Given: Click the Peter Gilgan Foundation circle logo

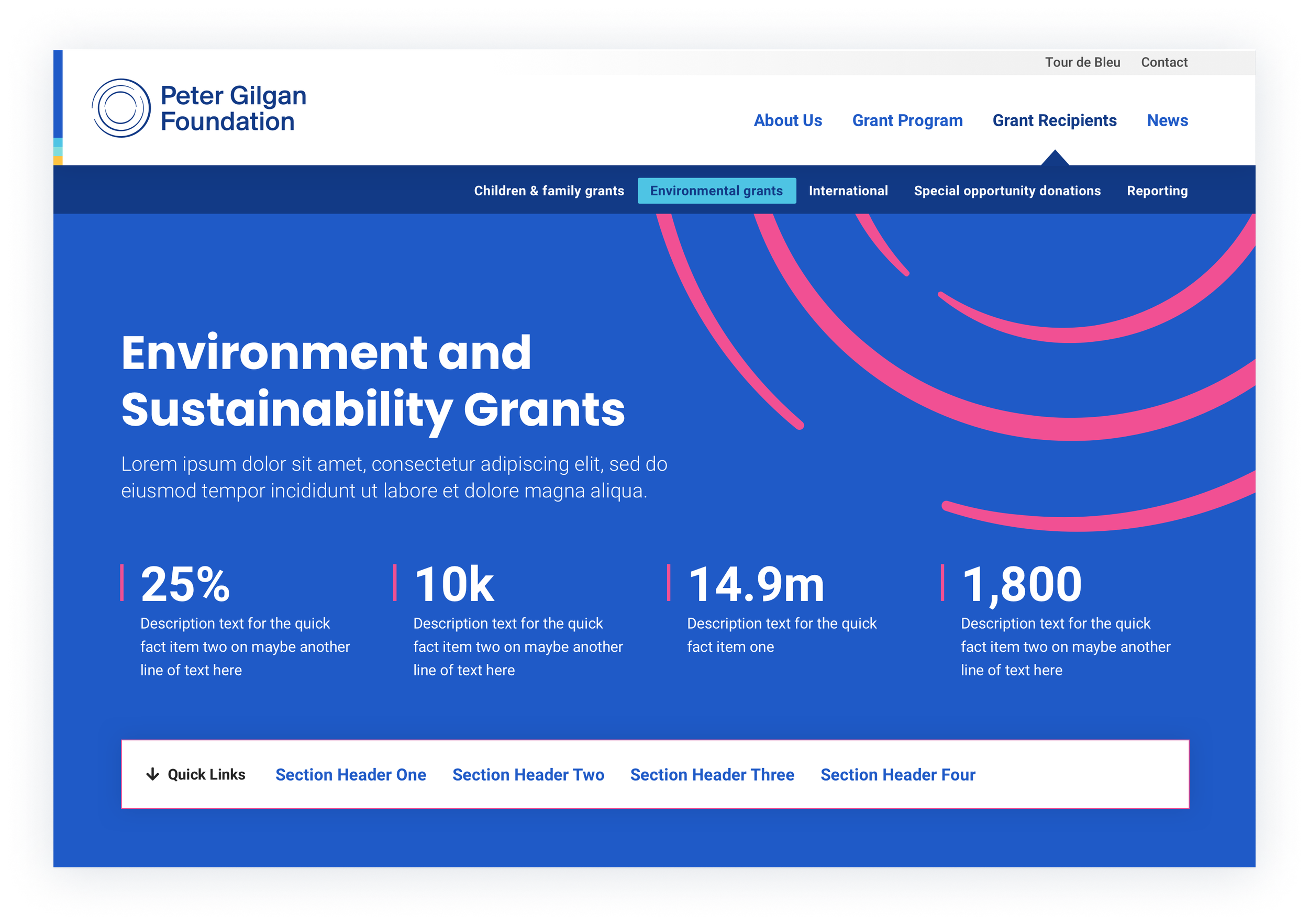Looking at the screenshot, I should (x=121, y=108).
